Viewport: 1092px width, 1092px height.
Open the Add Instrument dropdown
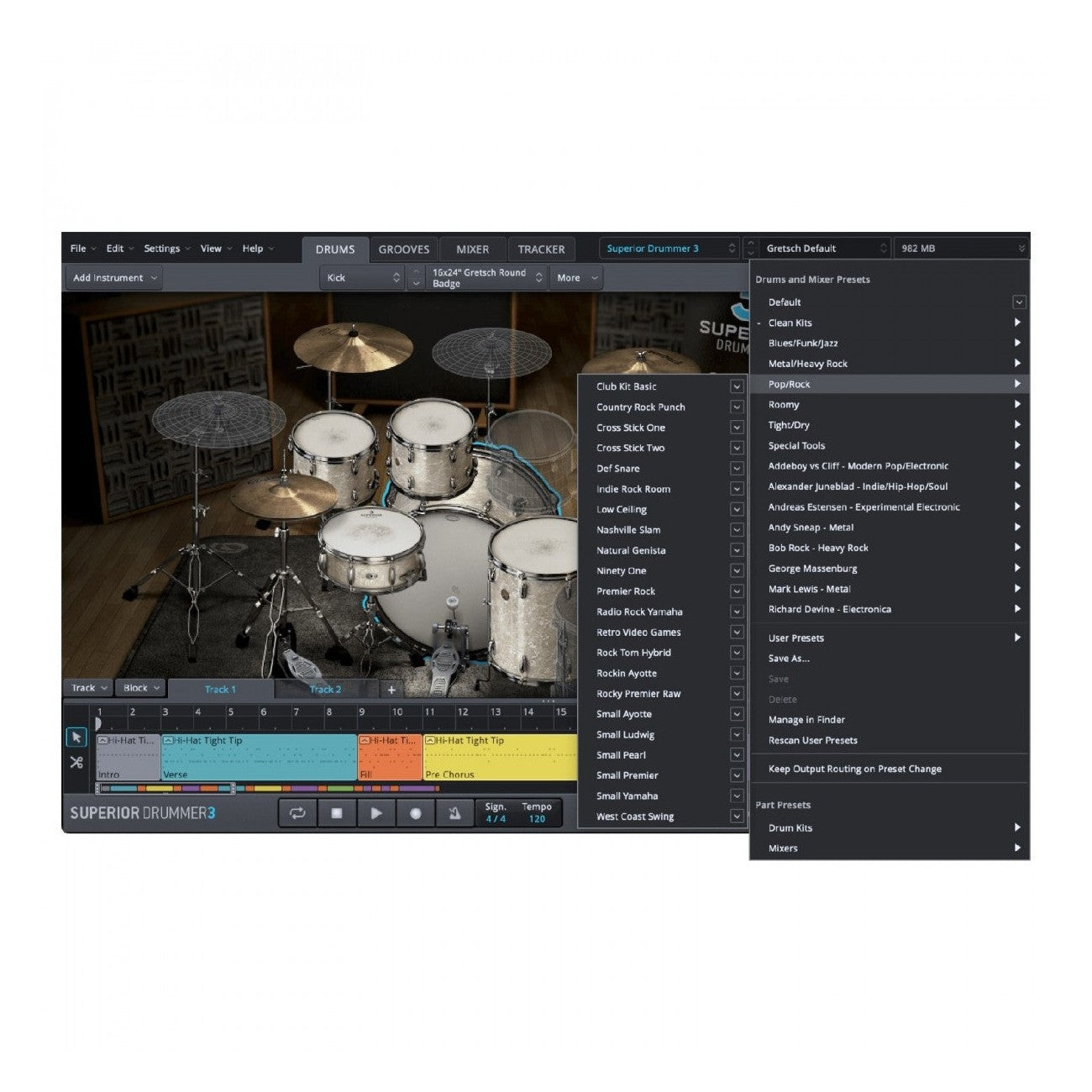click(x=114, y=278)
